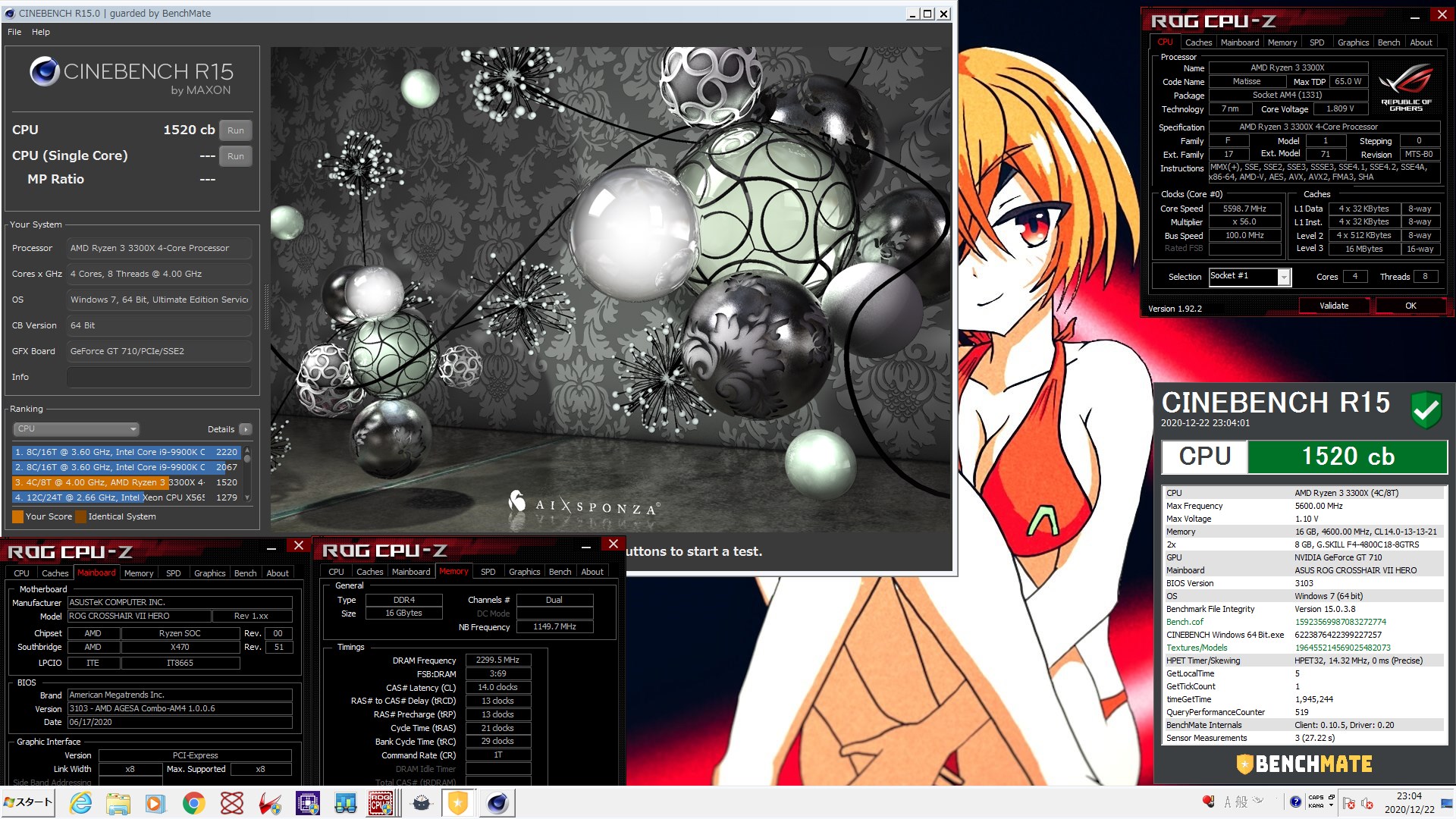
Task: Click the Republic of Gamers logo in CPU-Z
Action: pos(1406,88)
